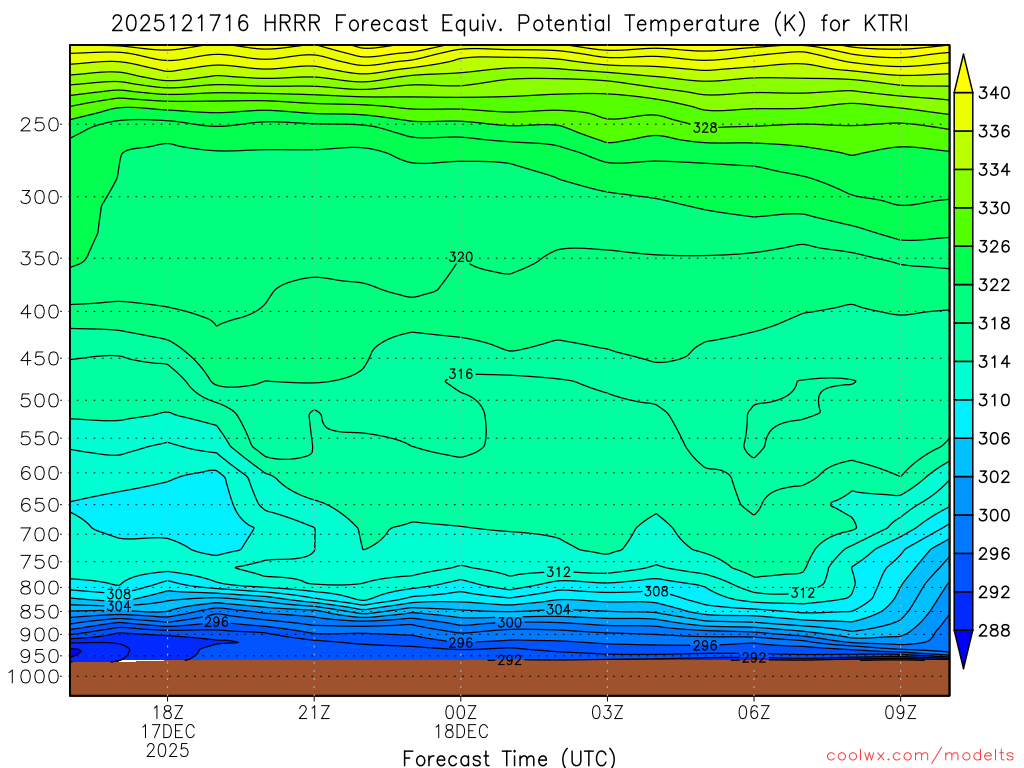Click the 320 contour label

(x=461, y=257)
